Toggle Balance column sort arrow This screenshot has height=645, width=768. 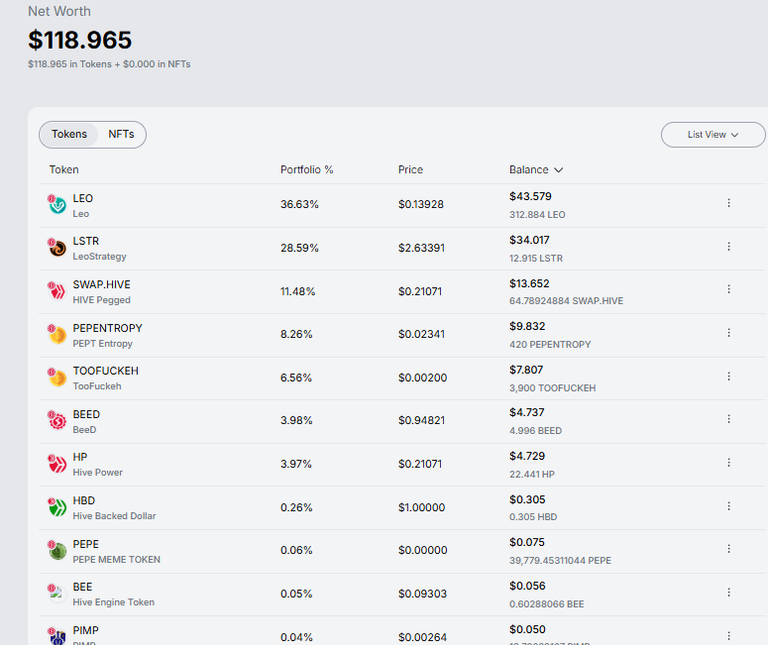pos(558,170)
